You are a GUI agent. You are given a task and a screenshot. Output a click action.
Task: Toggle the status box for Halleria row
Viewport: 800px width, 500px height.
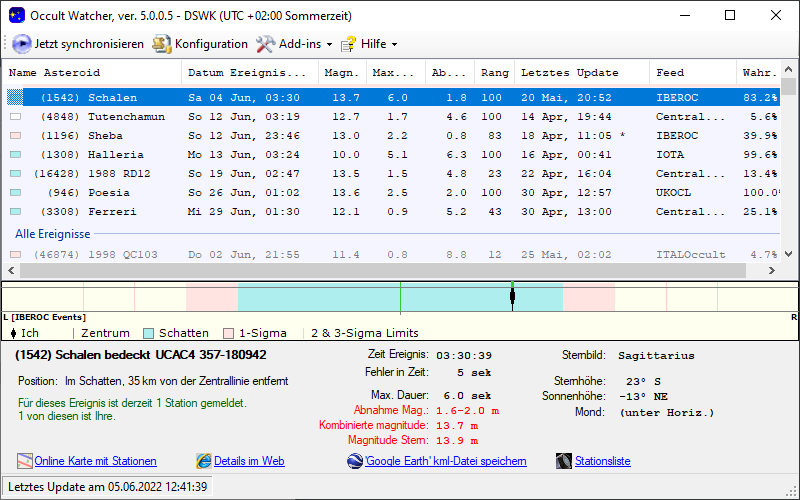click(x=15, y=155)
